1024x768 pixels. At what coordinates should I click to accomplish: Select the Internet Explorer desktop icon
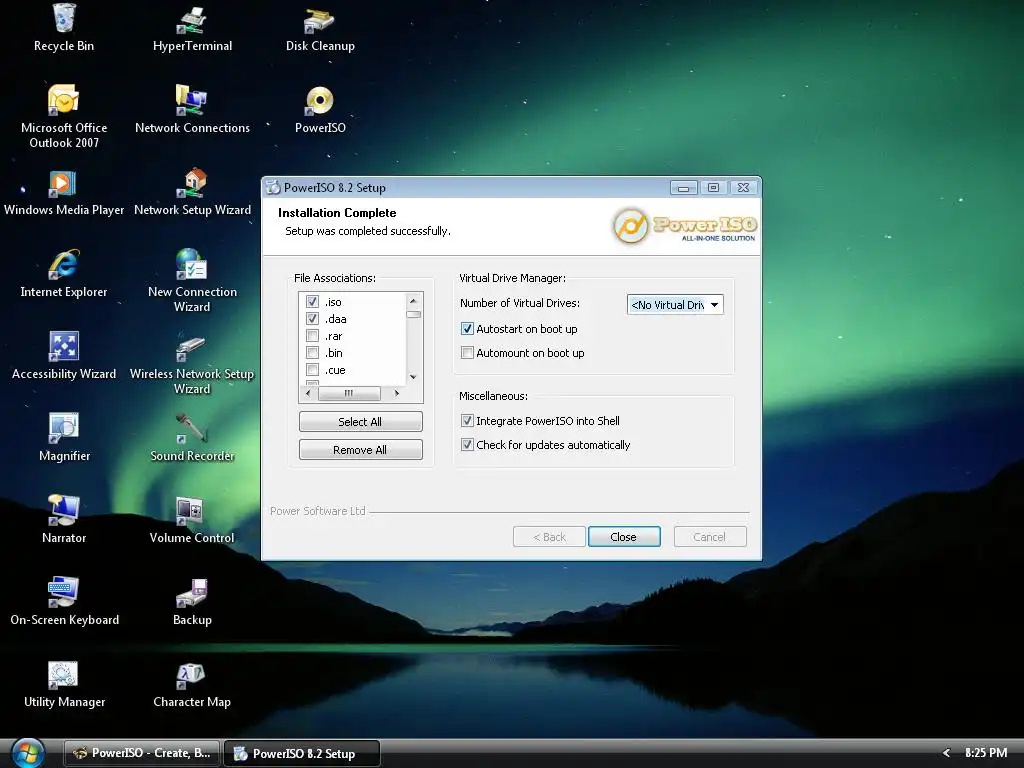pos(64,273)
